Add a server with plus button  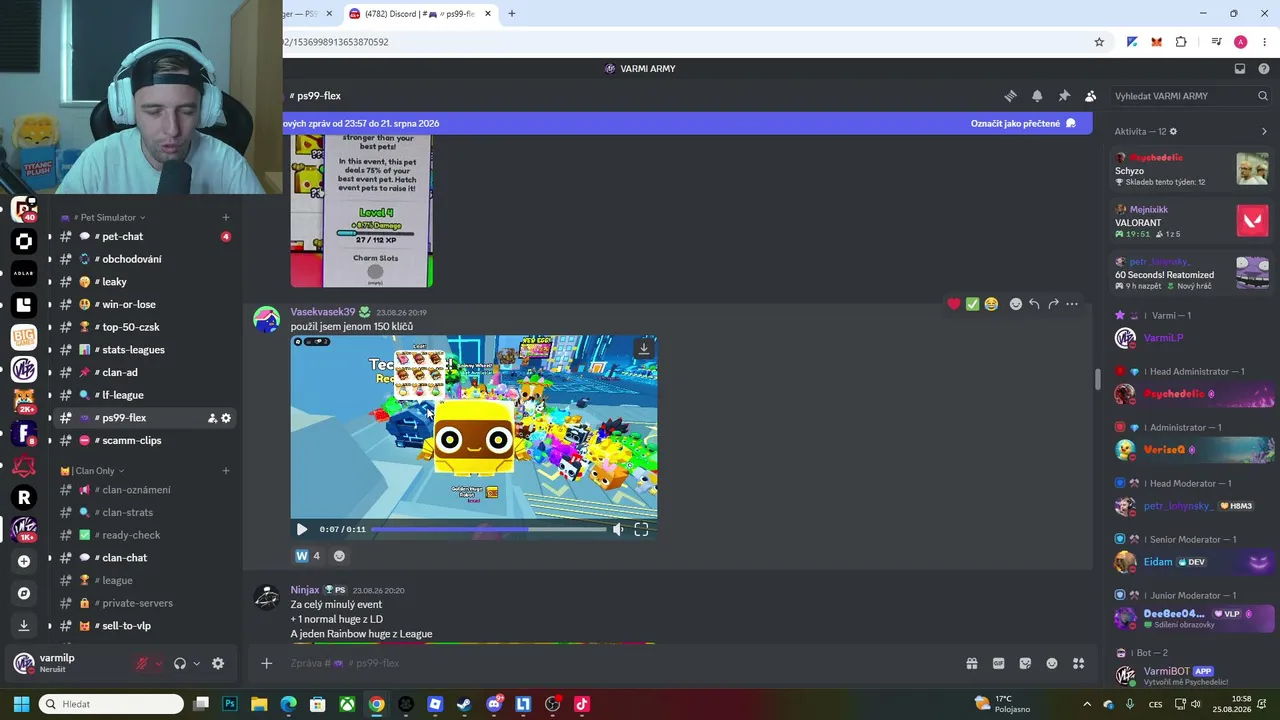click(x=24, y=561)
